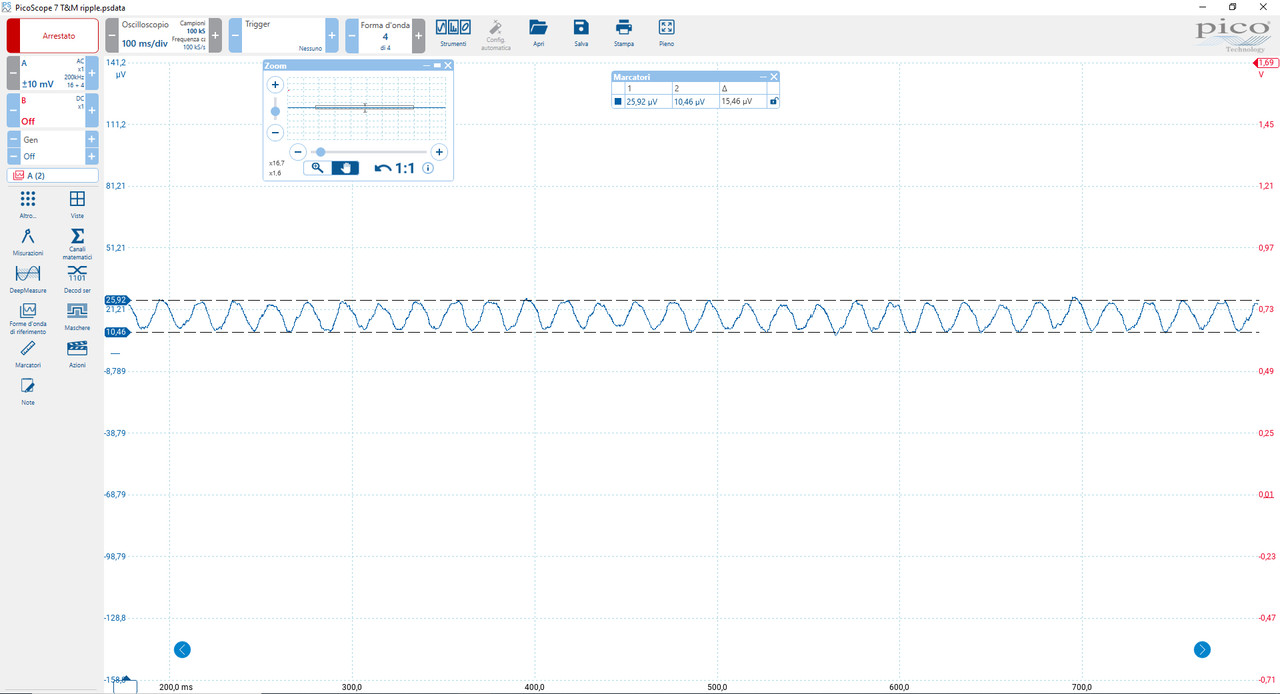The width and height of the screenshot is (1280, 694).
Task: Decrease the Oscilloscopio timebase with minus
Action: tap(111, 35)
